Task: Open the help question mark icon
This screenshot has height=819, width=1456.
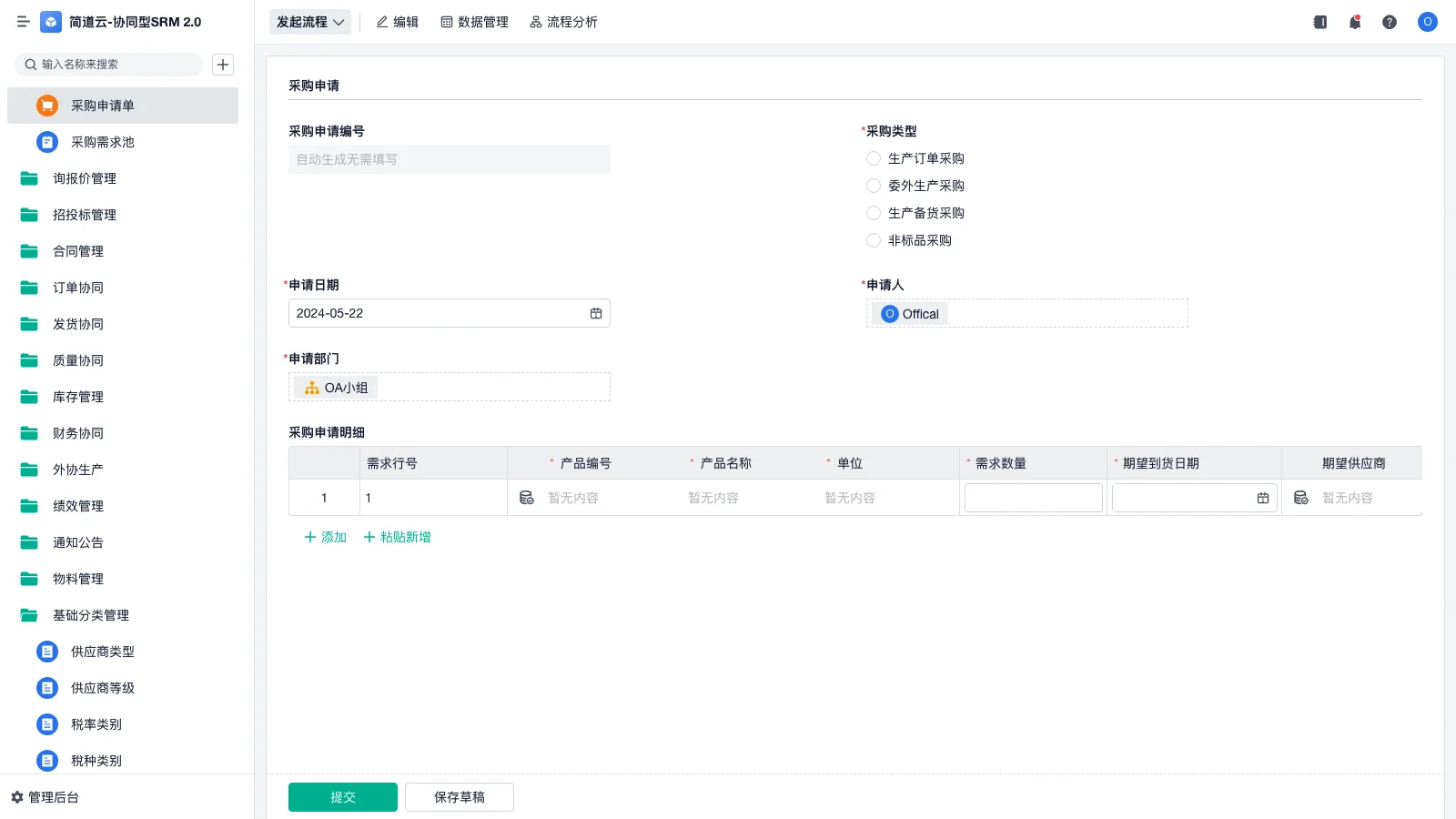Action: (1390, 22)
